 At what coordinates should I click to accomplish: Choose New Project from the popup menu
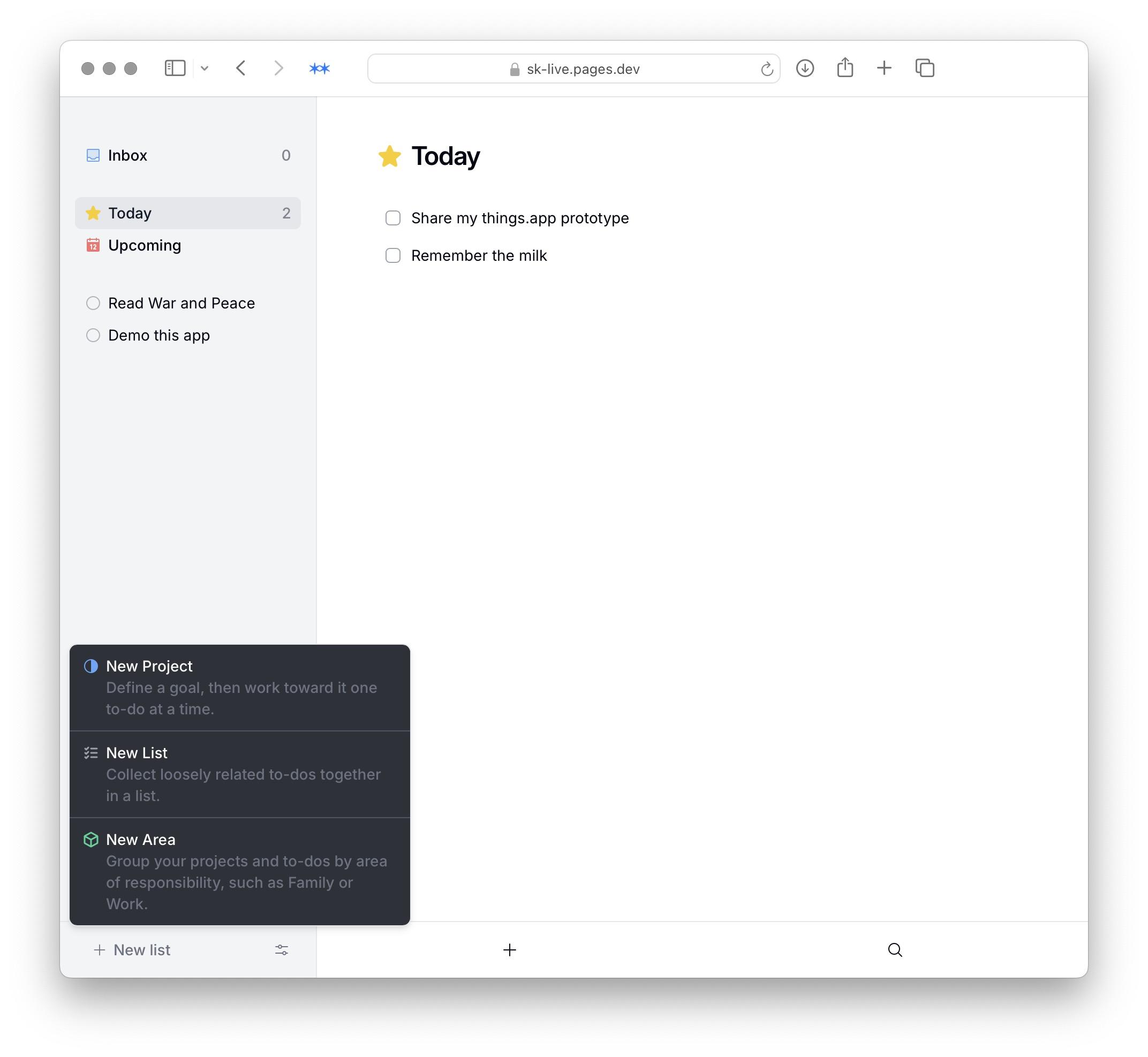(x=240, y=688)
